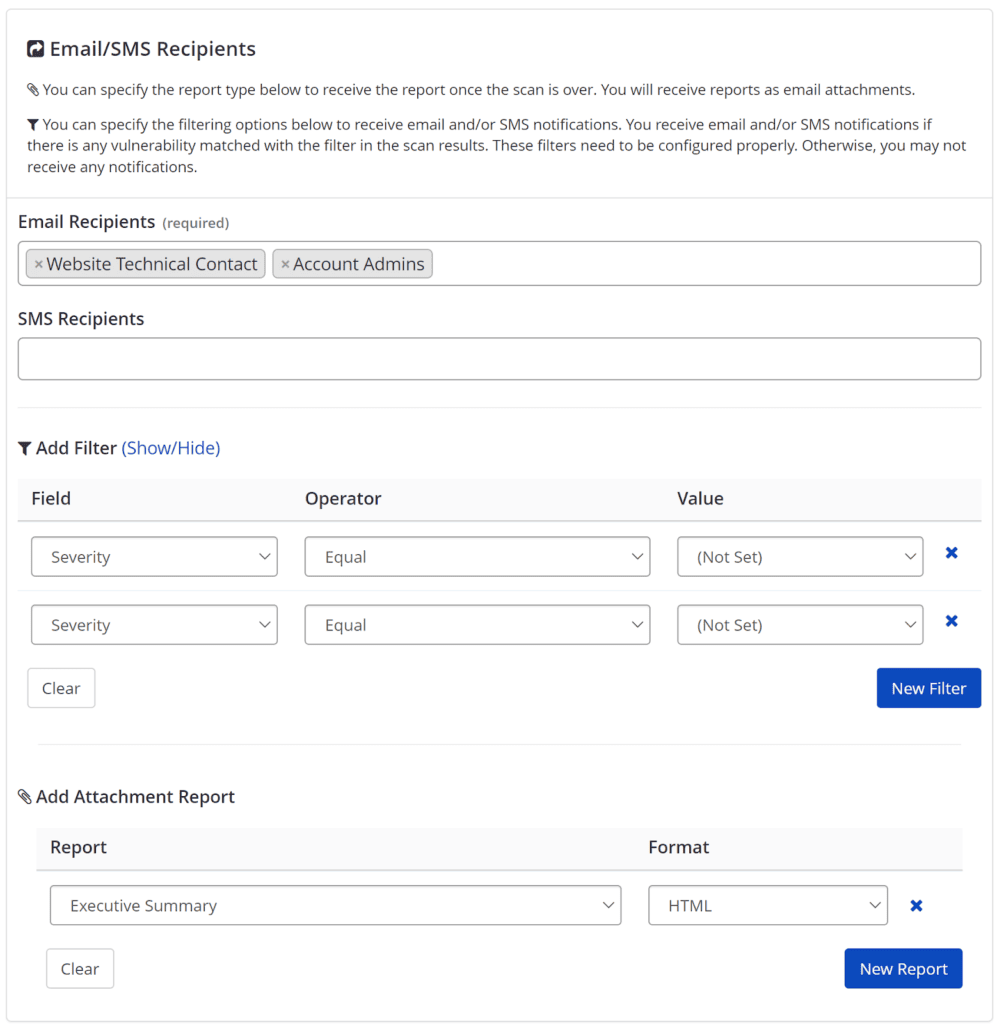Open the HTML format dropdown
997x1024 pixels.
768,905
